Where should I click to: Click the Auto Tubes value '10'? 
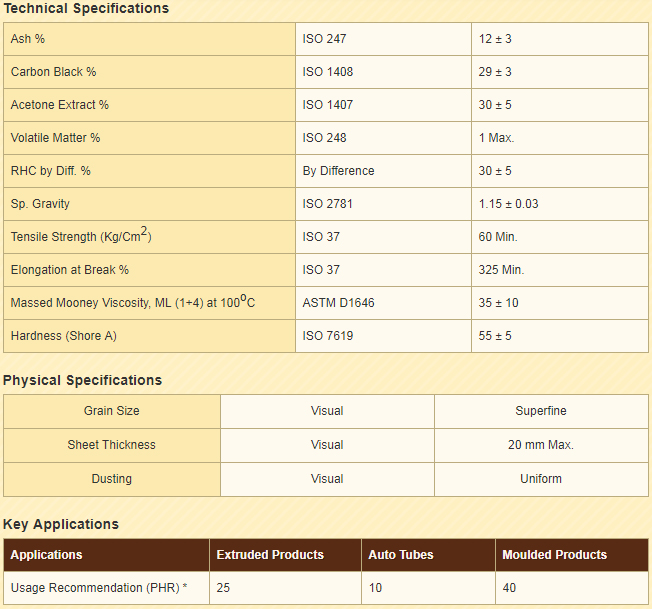(375, 588)
